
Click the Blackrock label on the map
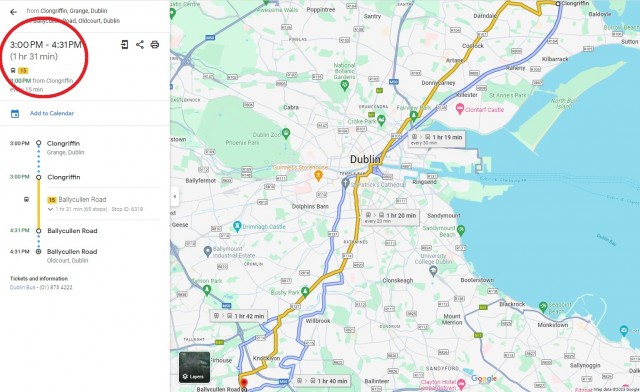[512, 304]
